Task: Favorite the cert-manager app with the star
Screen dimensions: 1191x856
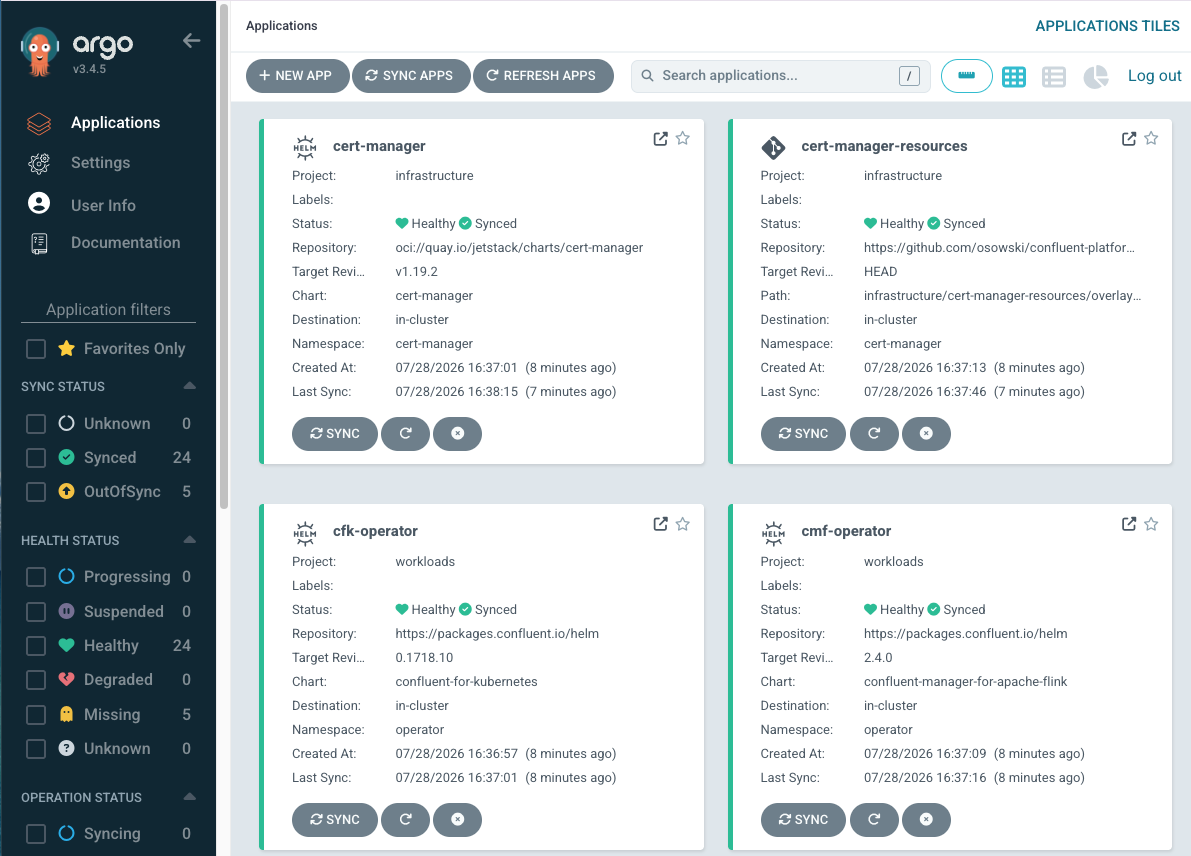Action: click(x=683, y=138)
